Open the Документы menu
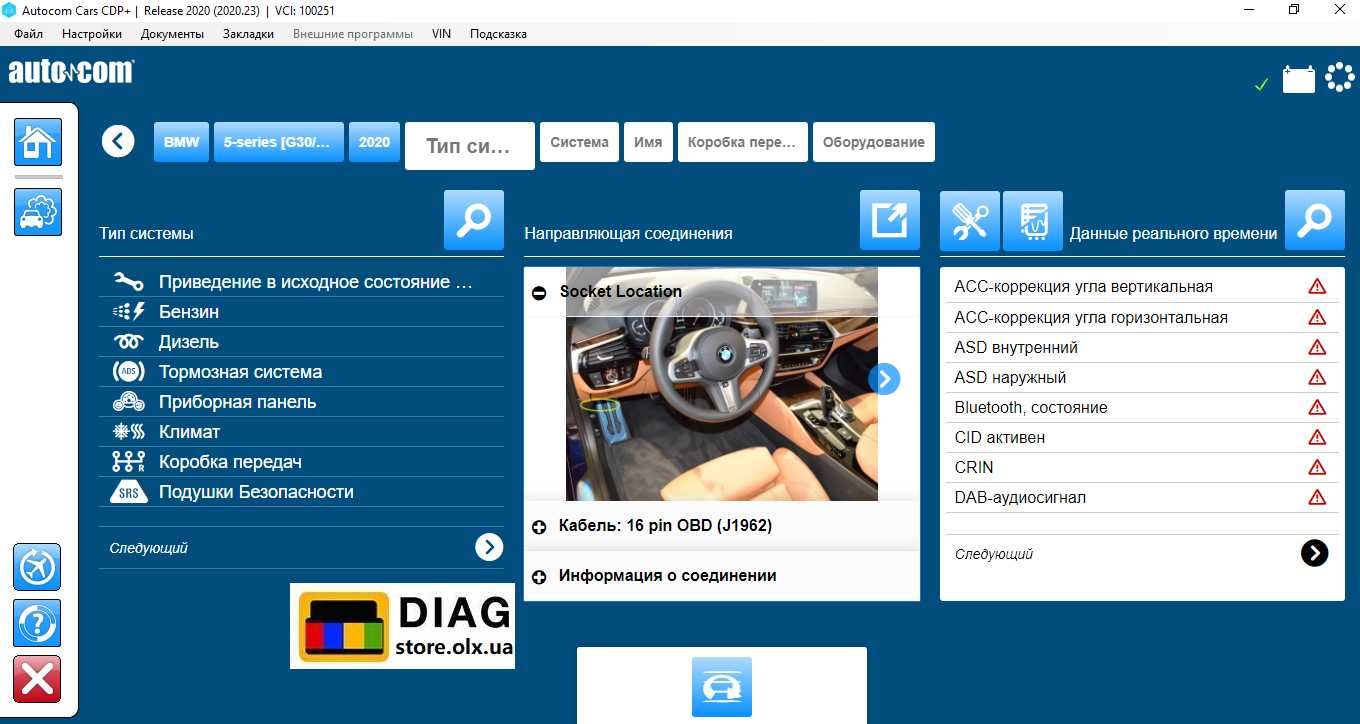This screenshot has height=724, width=1360. [x=172, y=34]
